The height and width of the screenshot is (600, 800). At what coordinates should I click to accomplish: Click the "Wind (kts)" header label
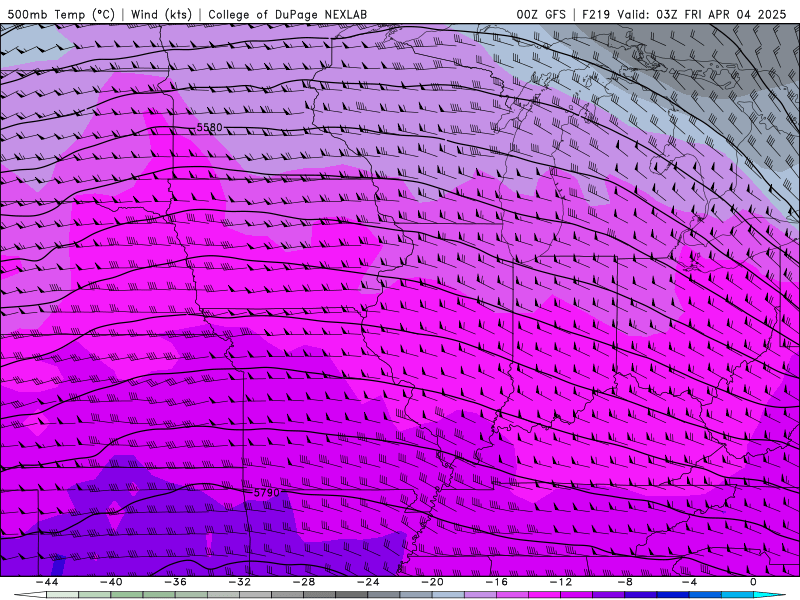coord(161,14)
